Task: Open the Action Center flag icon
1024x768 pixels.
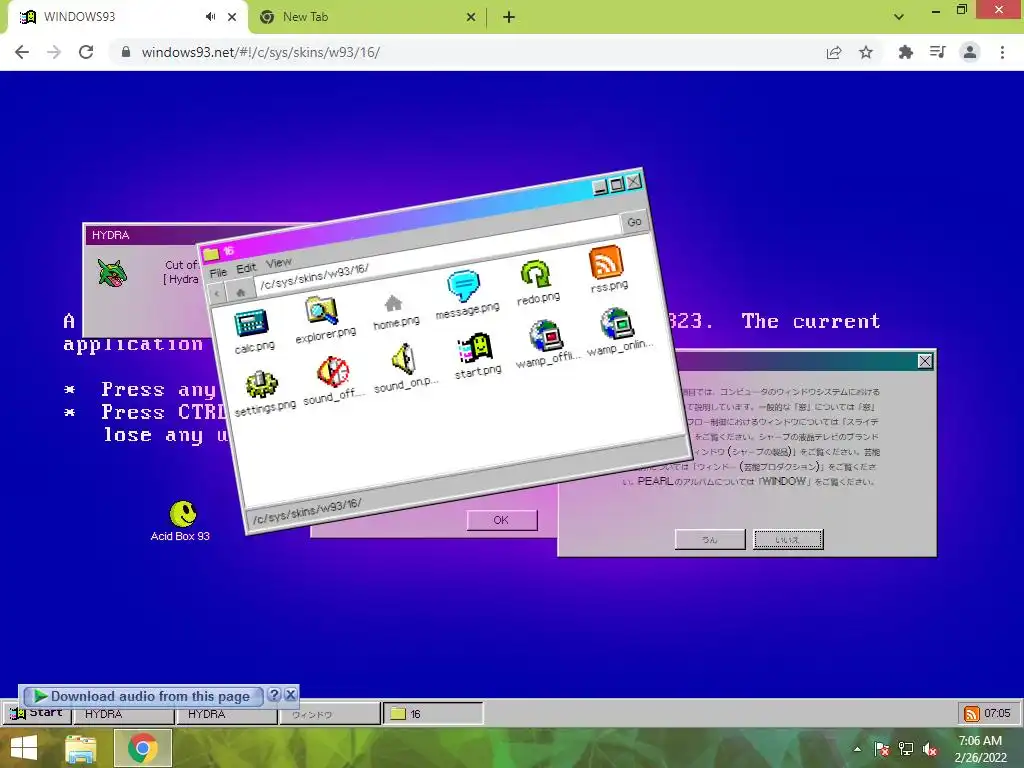Action: click(x=882, y=749)
